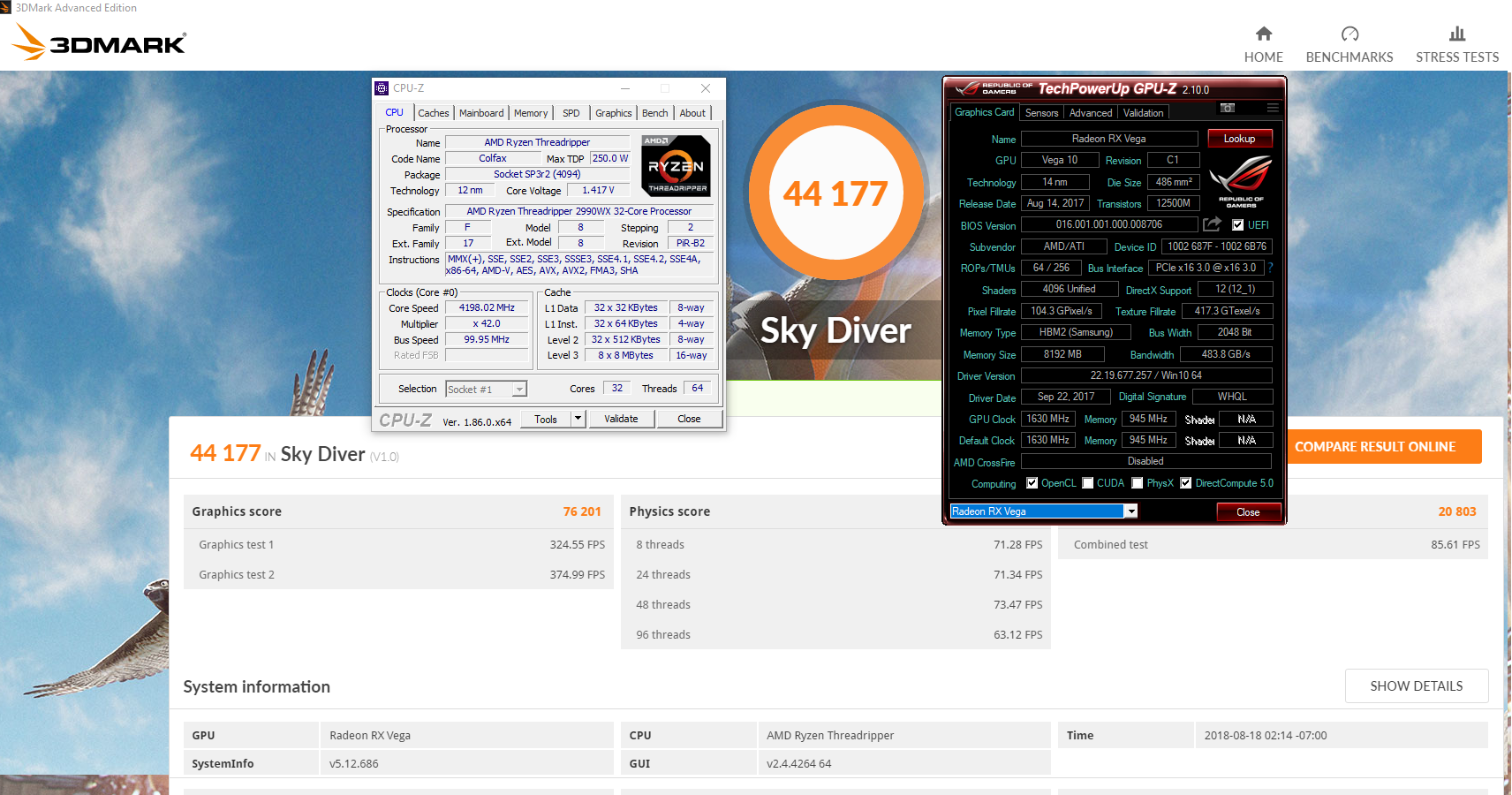The width and height of the screenshot is (1512, 795).
Task: Click the Graphics test 1 row
Action: coord(398,545)
